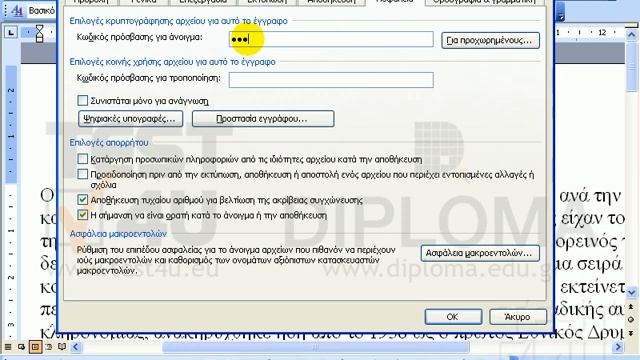
Task: Click 'Κωδικός πρόσβασης για άνοιγμα:' label
Action: [140, 37]
